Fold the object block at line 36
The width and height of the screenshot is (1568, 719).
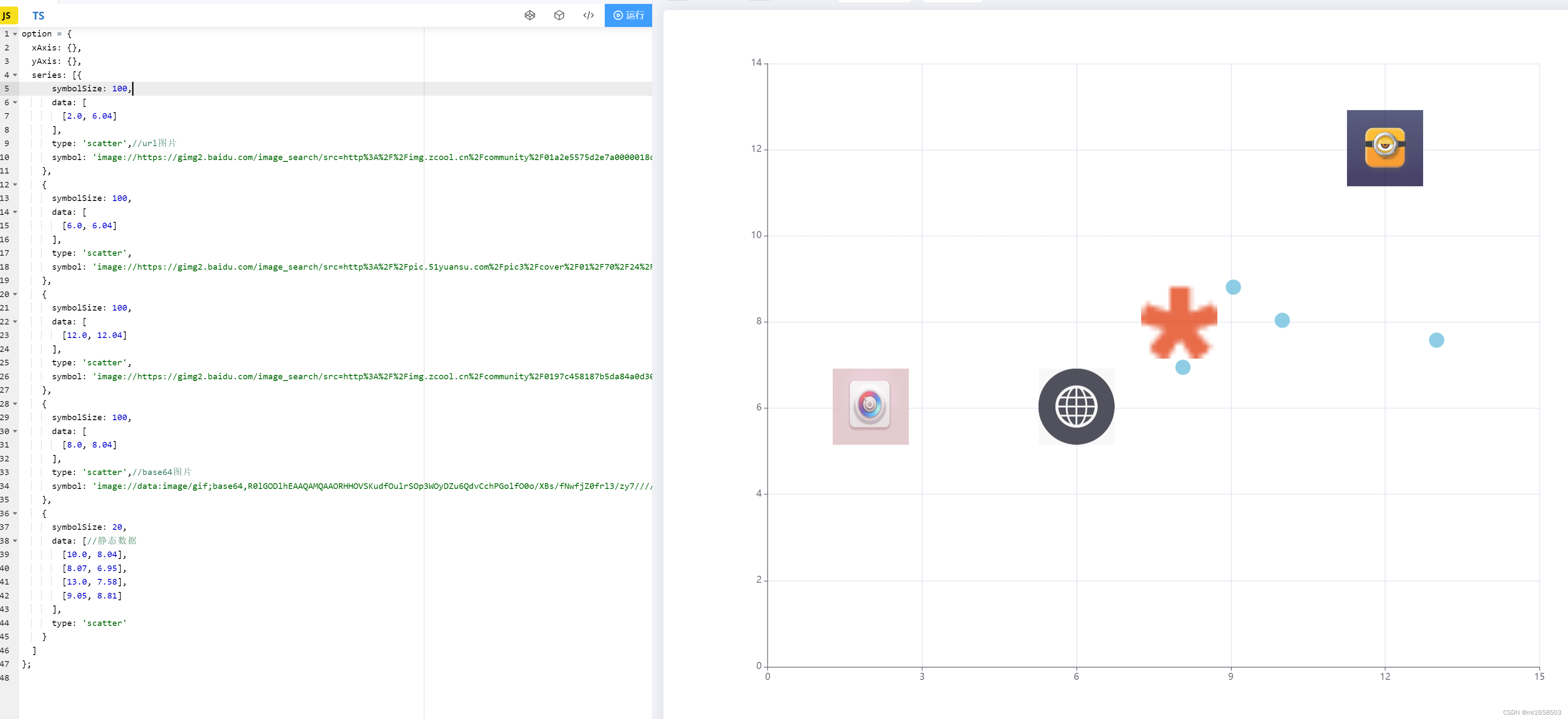pos(15,513)
